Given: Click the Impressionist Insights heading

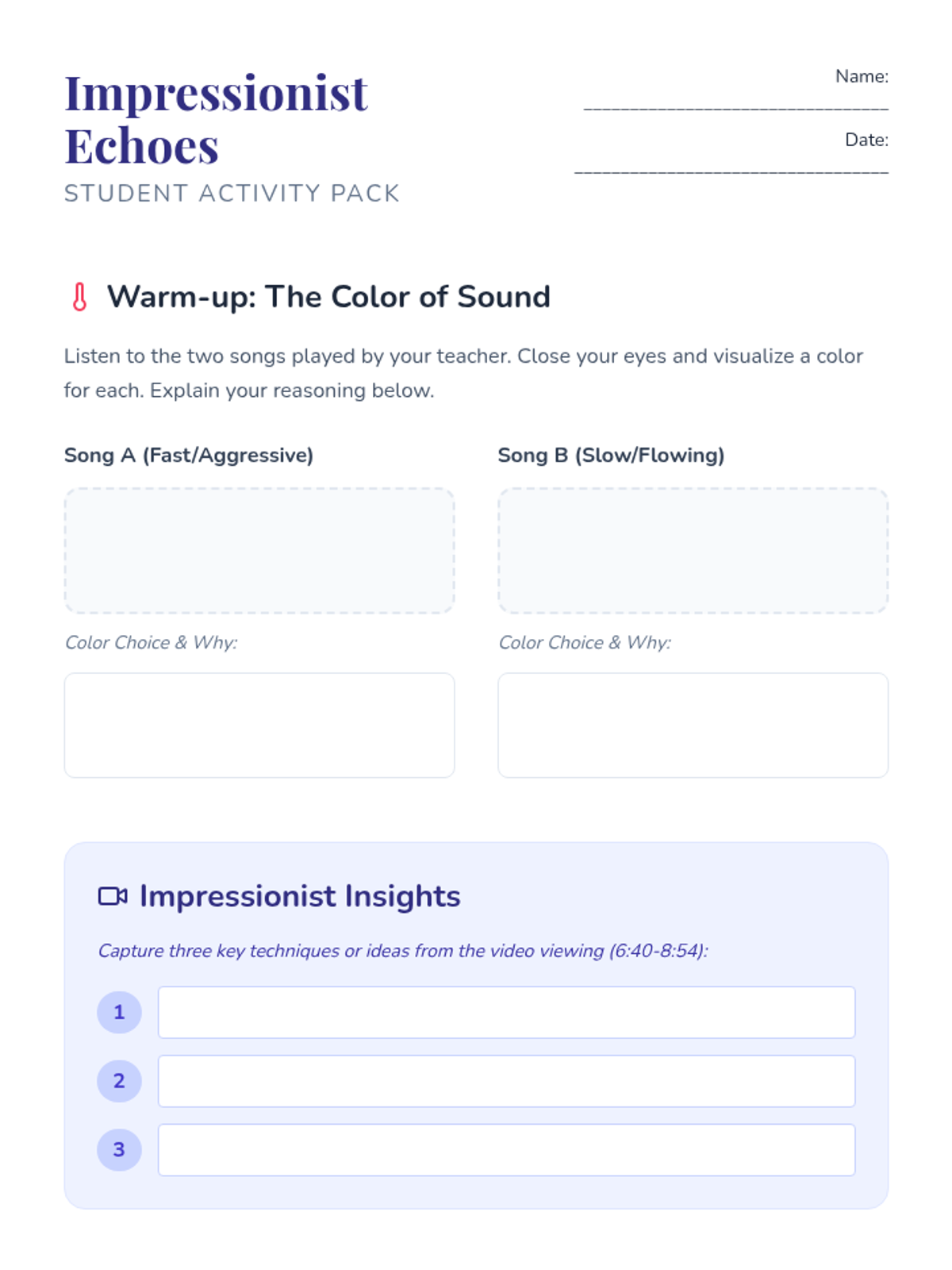Looking at the screenshot, I should (300, 896).
